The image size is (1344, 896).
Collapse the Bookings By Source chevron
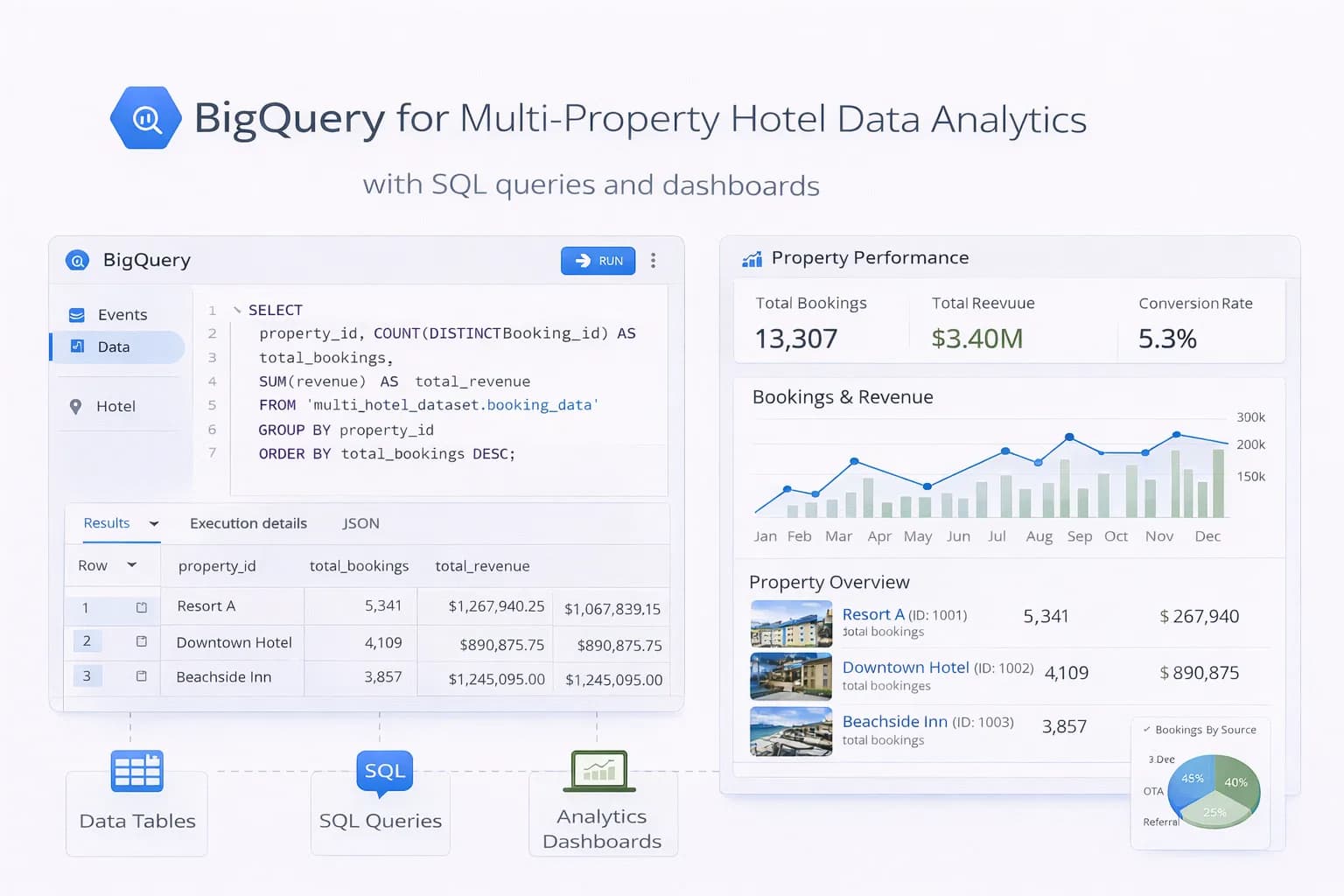point(1146,729)
